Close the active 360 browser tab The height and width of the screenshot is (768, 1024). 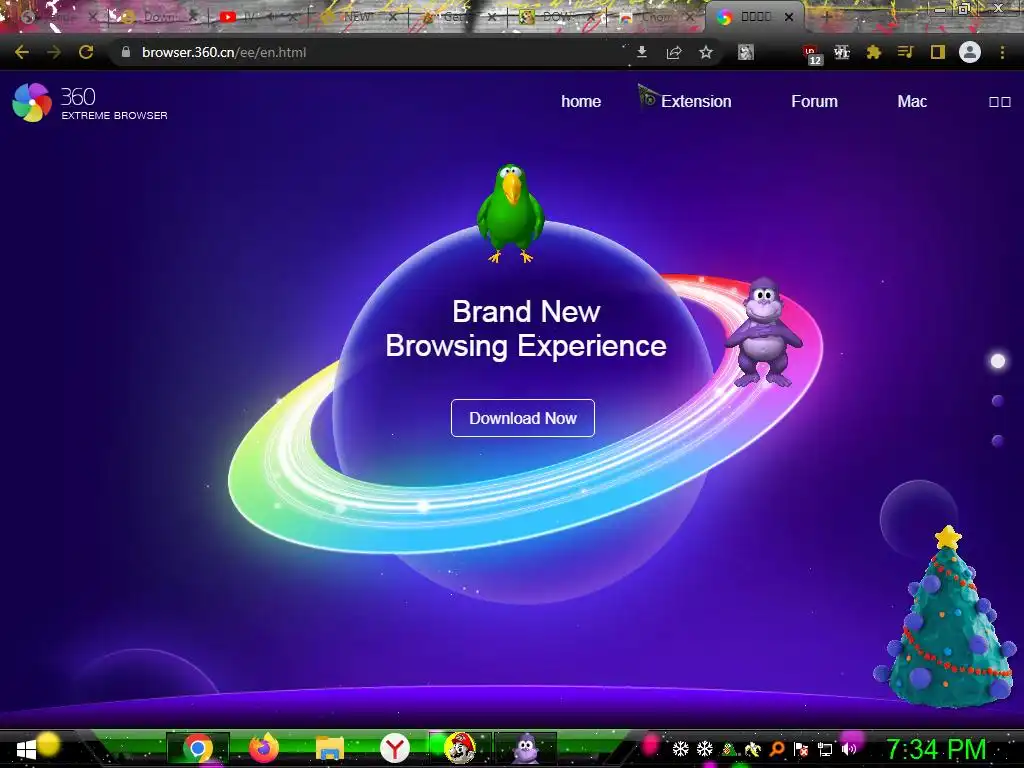[789, 17]
